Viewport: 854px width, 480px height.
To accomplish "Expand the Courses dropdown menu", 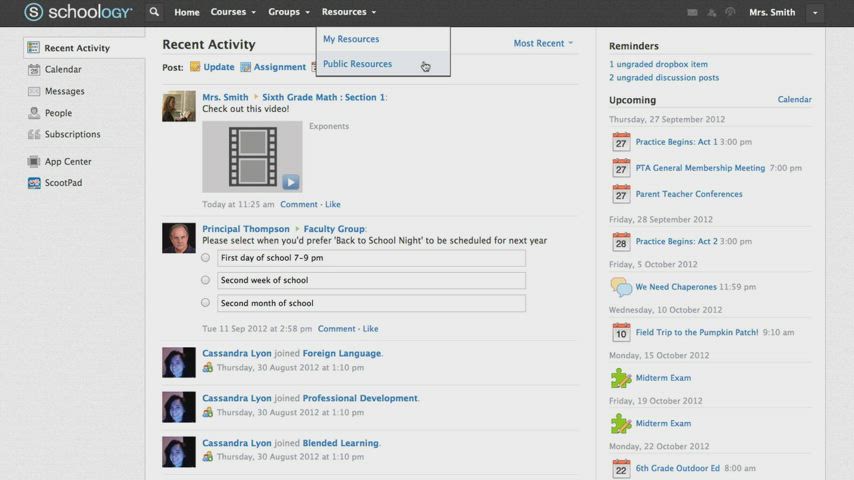I will tap(232, 12).
